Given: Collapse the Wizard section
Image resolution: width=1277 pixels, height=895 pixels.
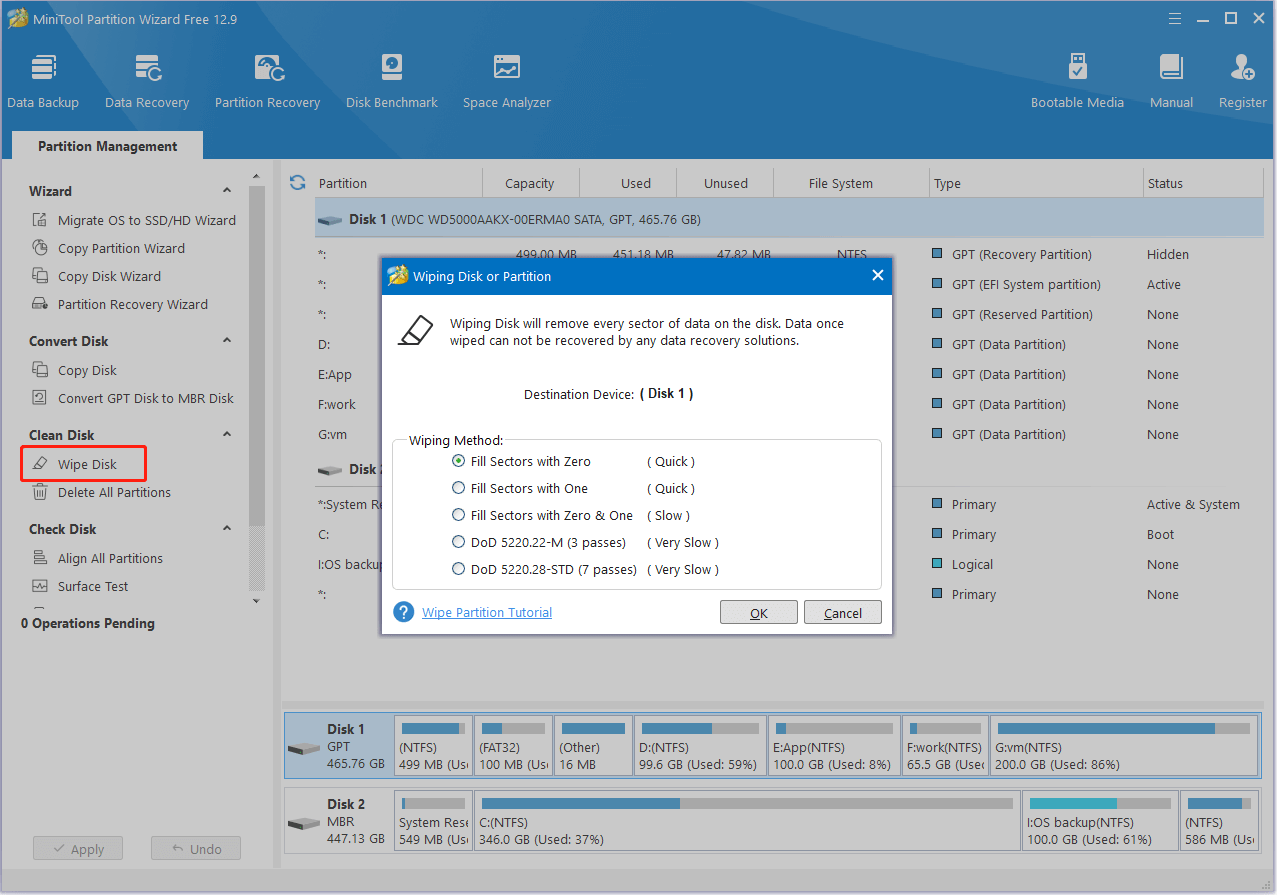Looking at the screenshot, I should pos(227,190).
